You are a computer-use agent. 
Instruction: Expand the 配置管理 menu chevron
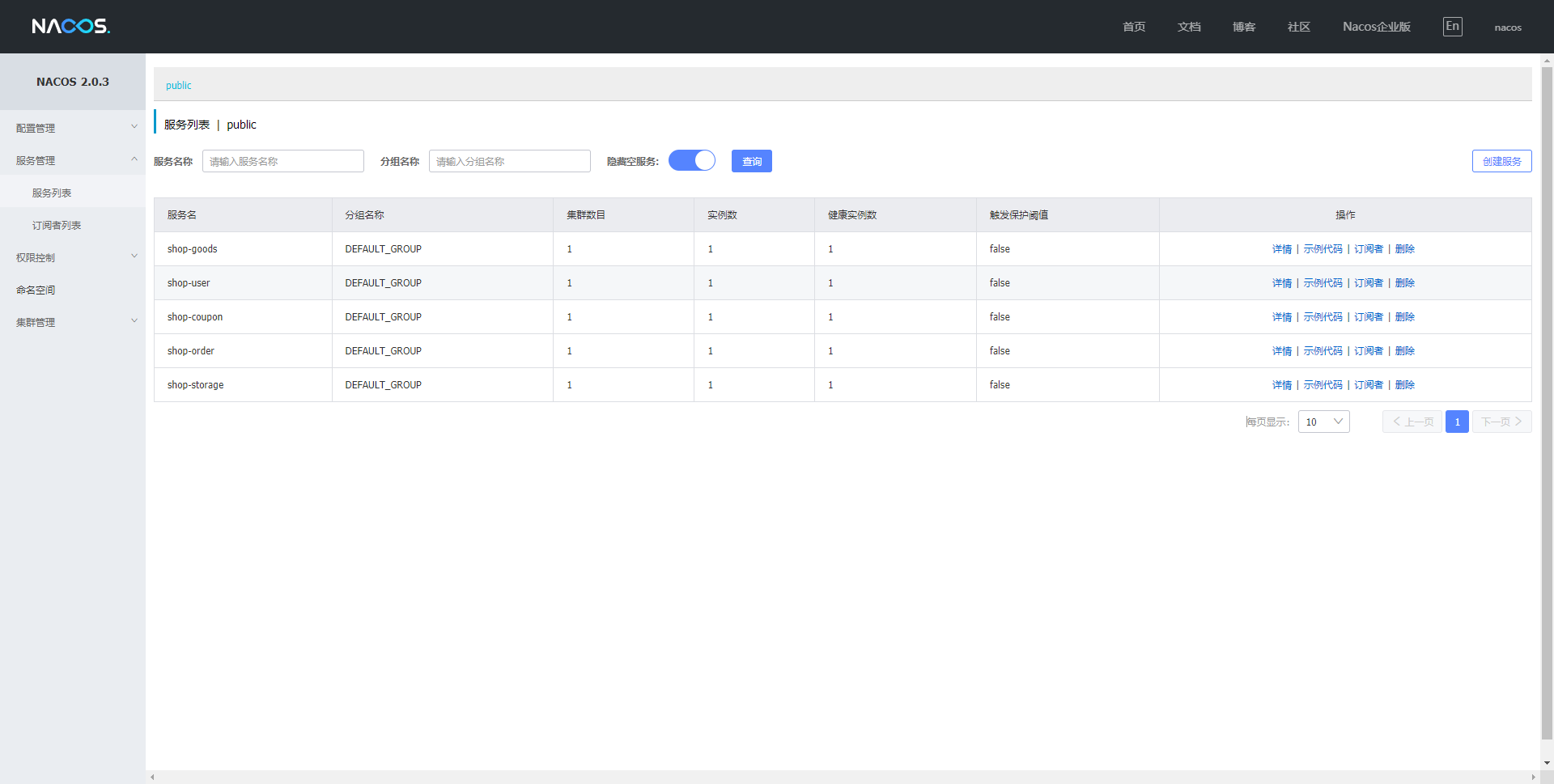(x=134, y=127)
